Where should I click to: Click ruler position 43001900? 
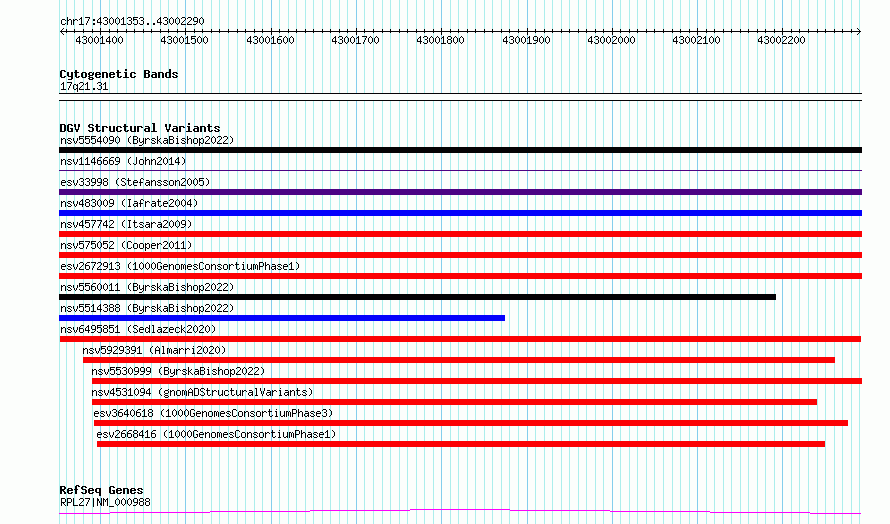click(x=526, y=40)
